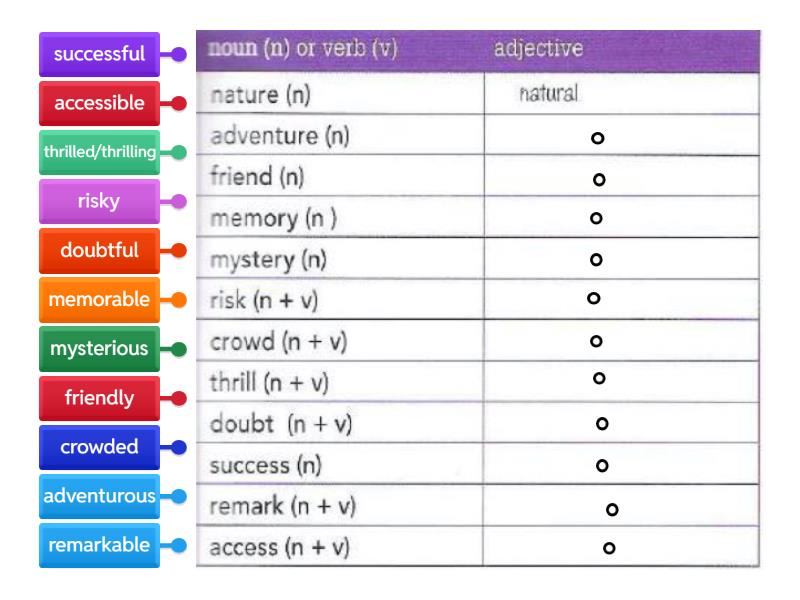Choose the orange 'memorable' word tile
The width and height of the screenshot is (800, 600).
(99, 299)
